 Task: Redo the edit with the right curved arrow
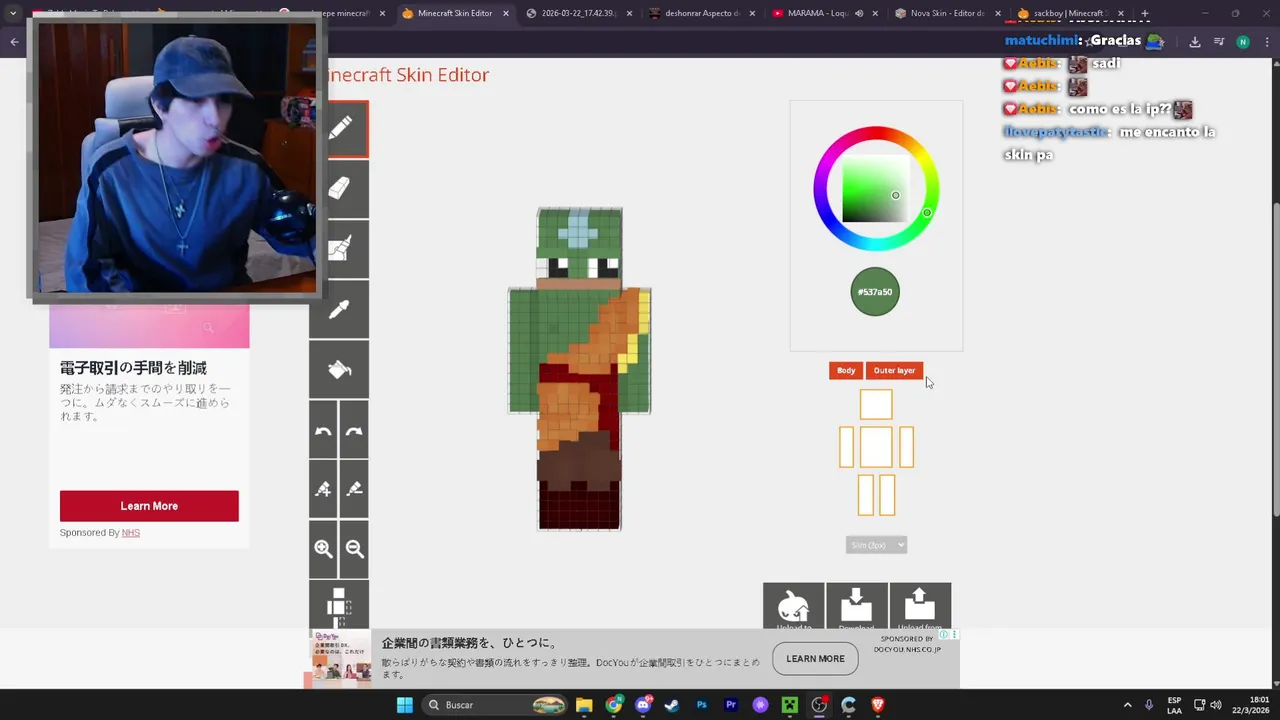point(354,430)
